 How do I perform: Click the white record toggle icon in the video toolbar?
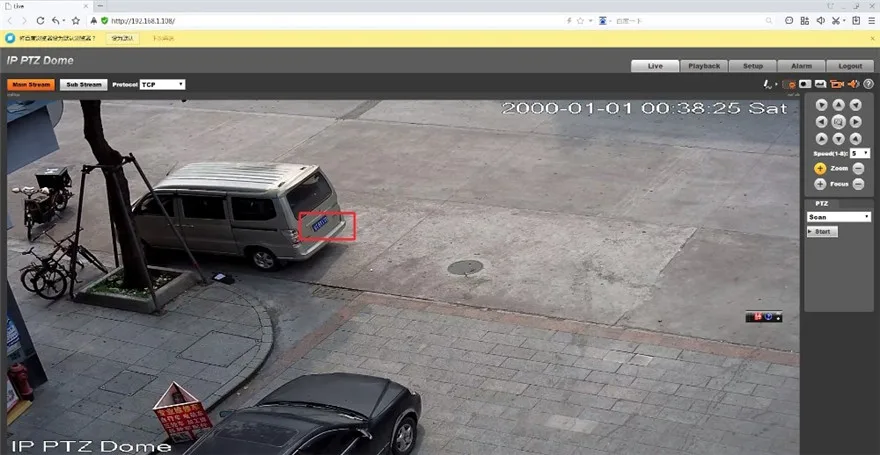click(805, 84)
